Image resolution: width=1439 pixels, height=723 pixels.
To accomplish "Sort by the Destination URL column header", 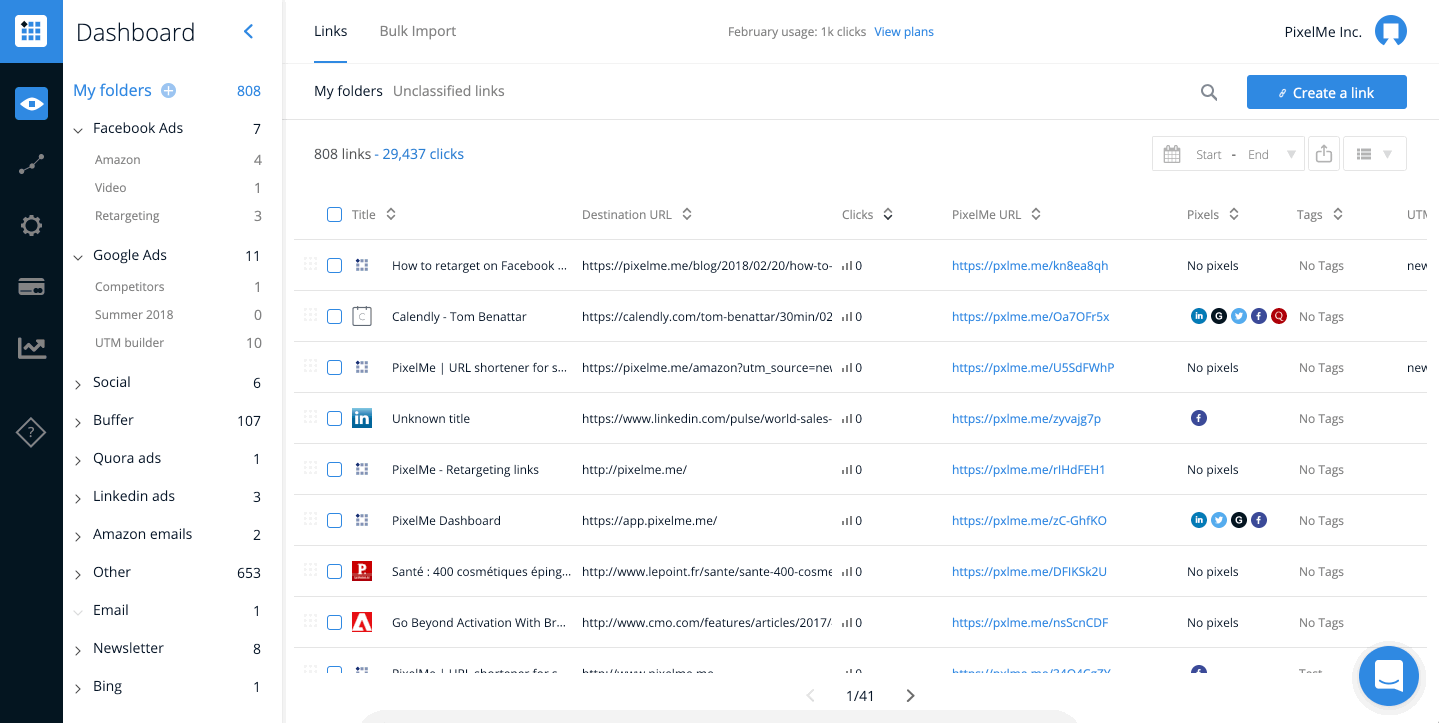I will [637, 214].
